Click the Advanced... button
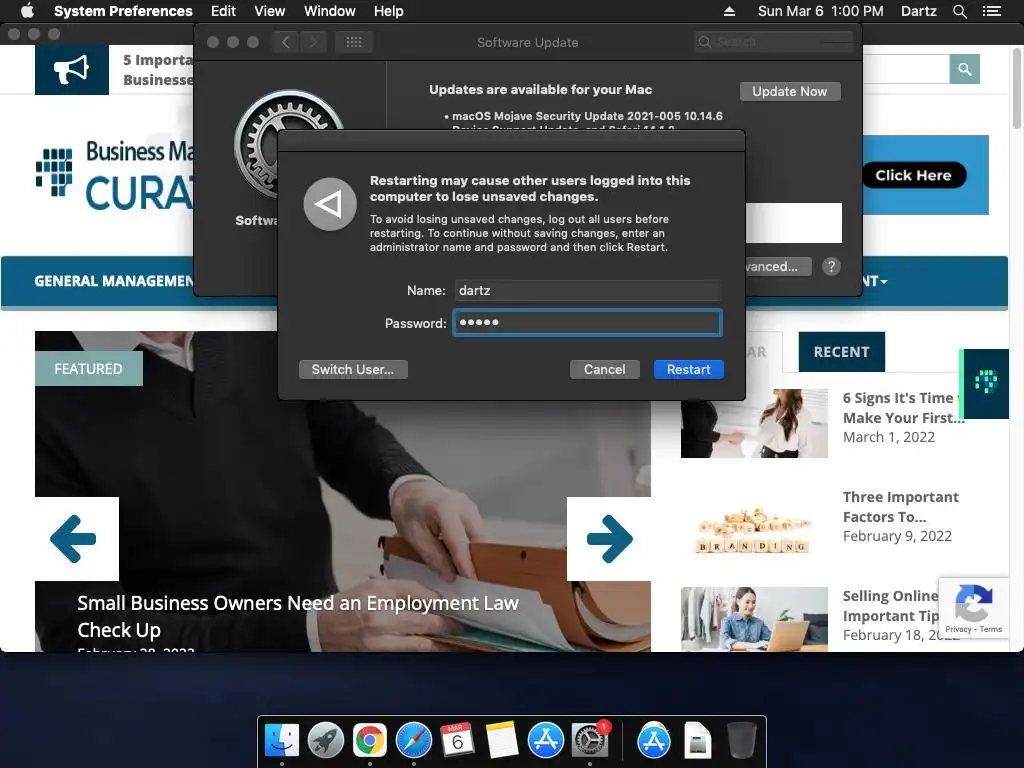 coord(779,266)
